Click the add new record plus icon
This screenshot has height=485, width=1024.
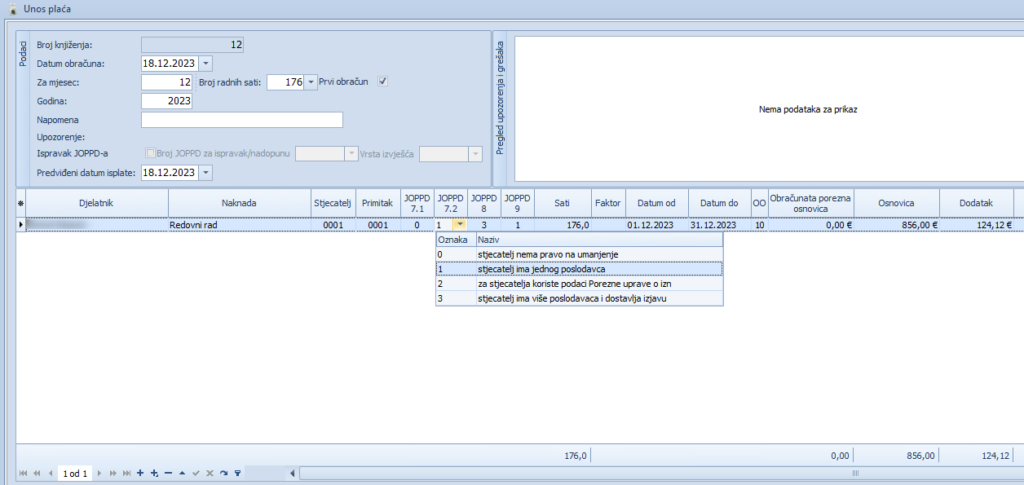(x=140, y=472)
